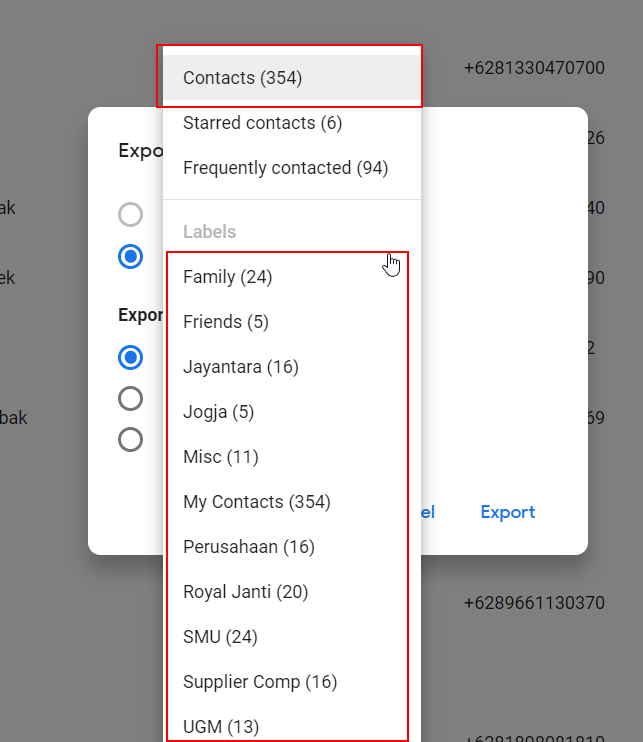Select My Contacts (354) label

(x=257, y=502)
